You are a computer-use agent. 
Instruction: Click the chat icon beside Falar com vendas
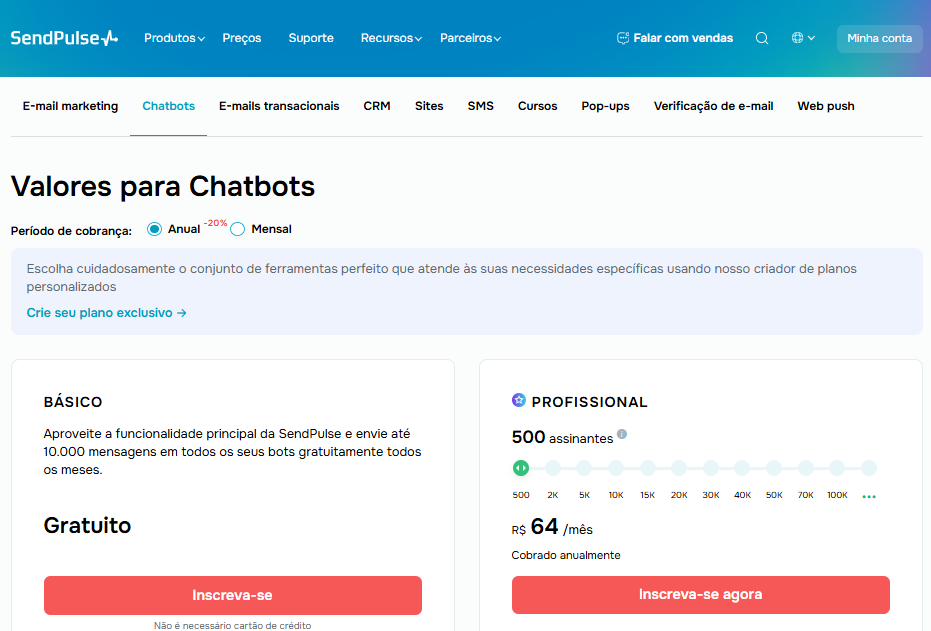[623, 38]
